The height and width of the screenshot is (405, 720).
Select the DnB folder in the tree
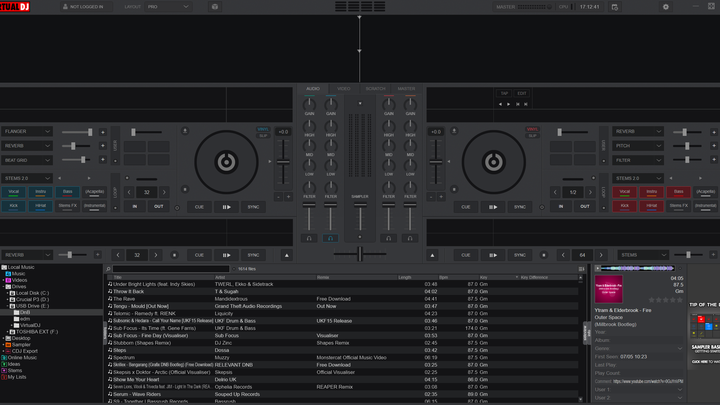pos(25,312)
